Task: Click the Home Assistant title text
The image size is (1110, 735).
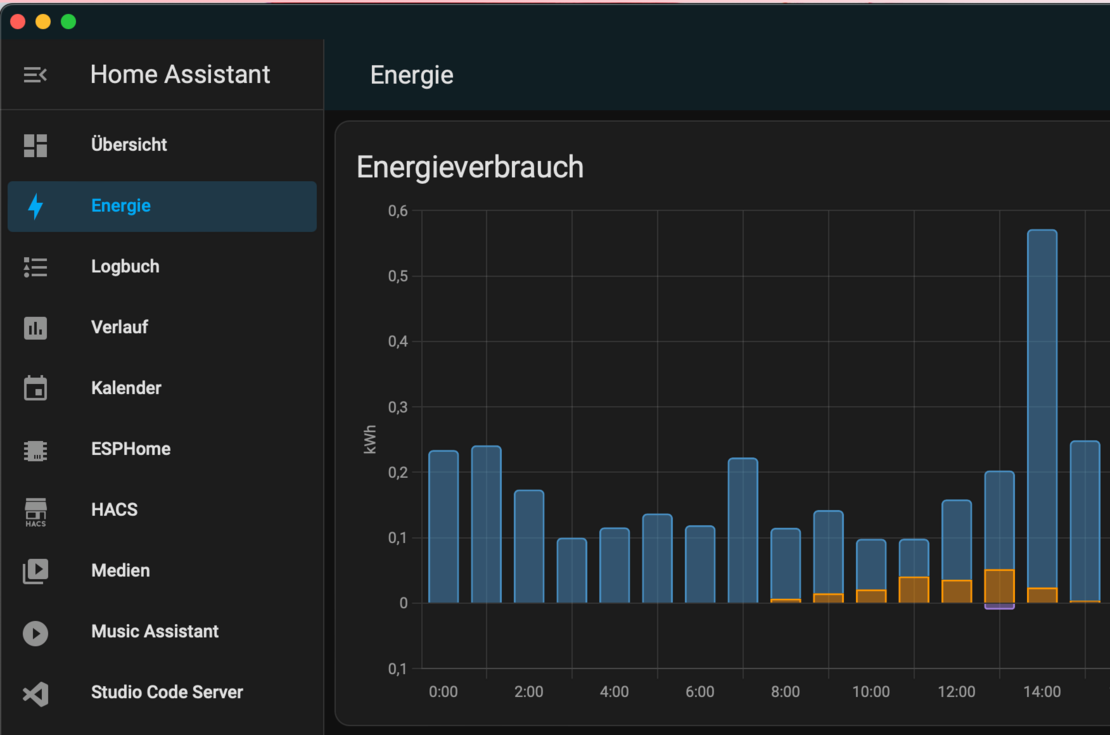Action: tap(180, 75)
